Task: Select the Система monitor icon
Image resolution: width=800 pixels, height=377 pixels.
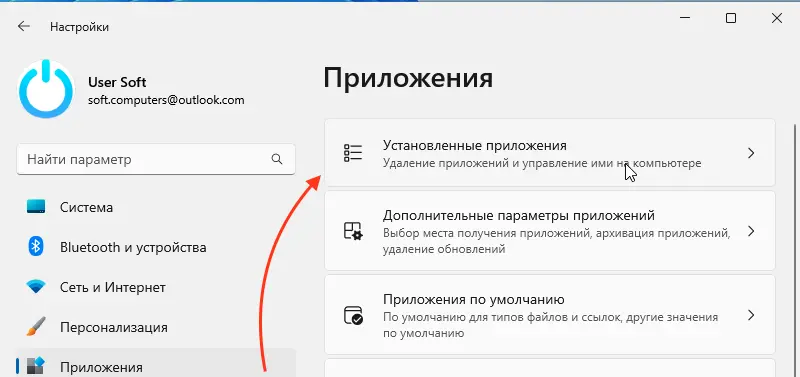Action: [x=36, y=207]
